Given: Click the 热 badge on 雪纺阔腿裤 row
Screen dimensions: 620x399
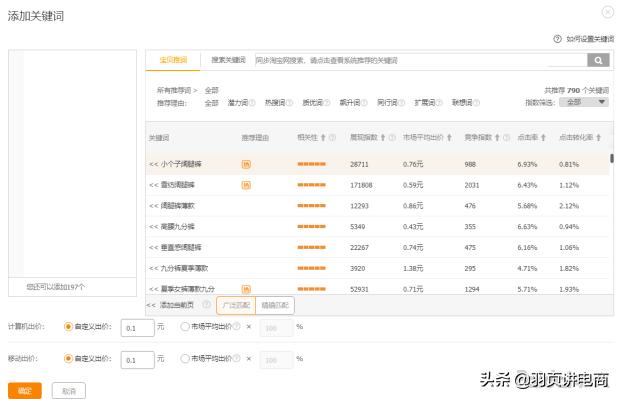Looking at the screenshot, I should (246, 185).
